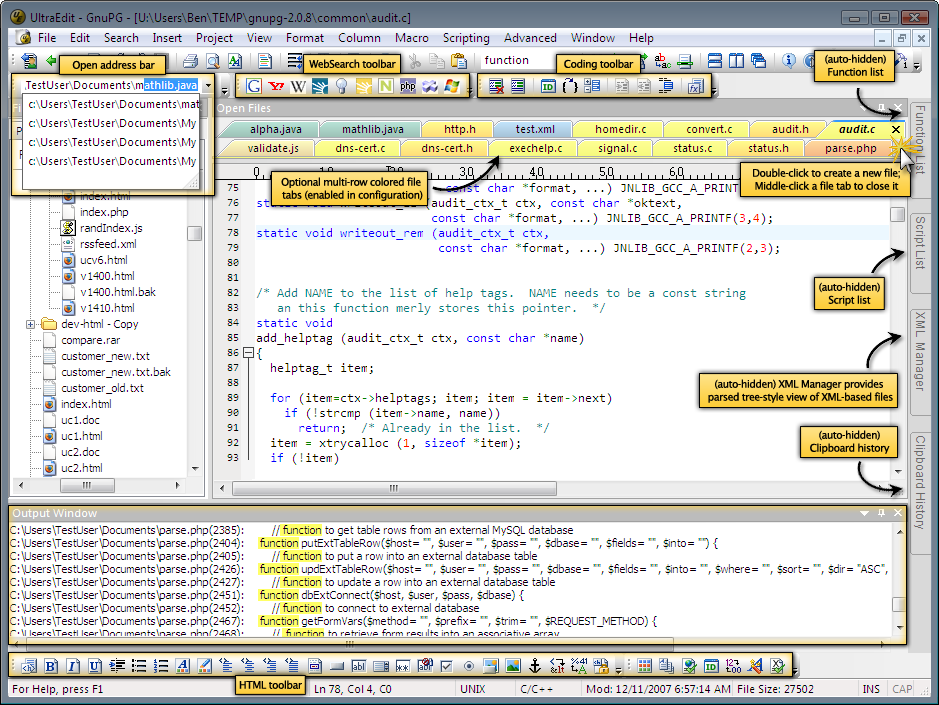Insert image from HTML toolbar
Image resolution: width=939 pixels, height=705 pixels.
pos(513,666)
